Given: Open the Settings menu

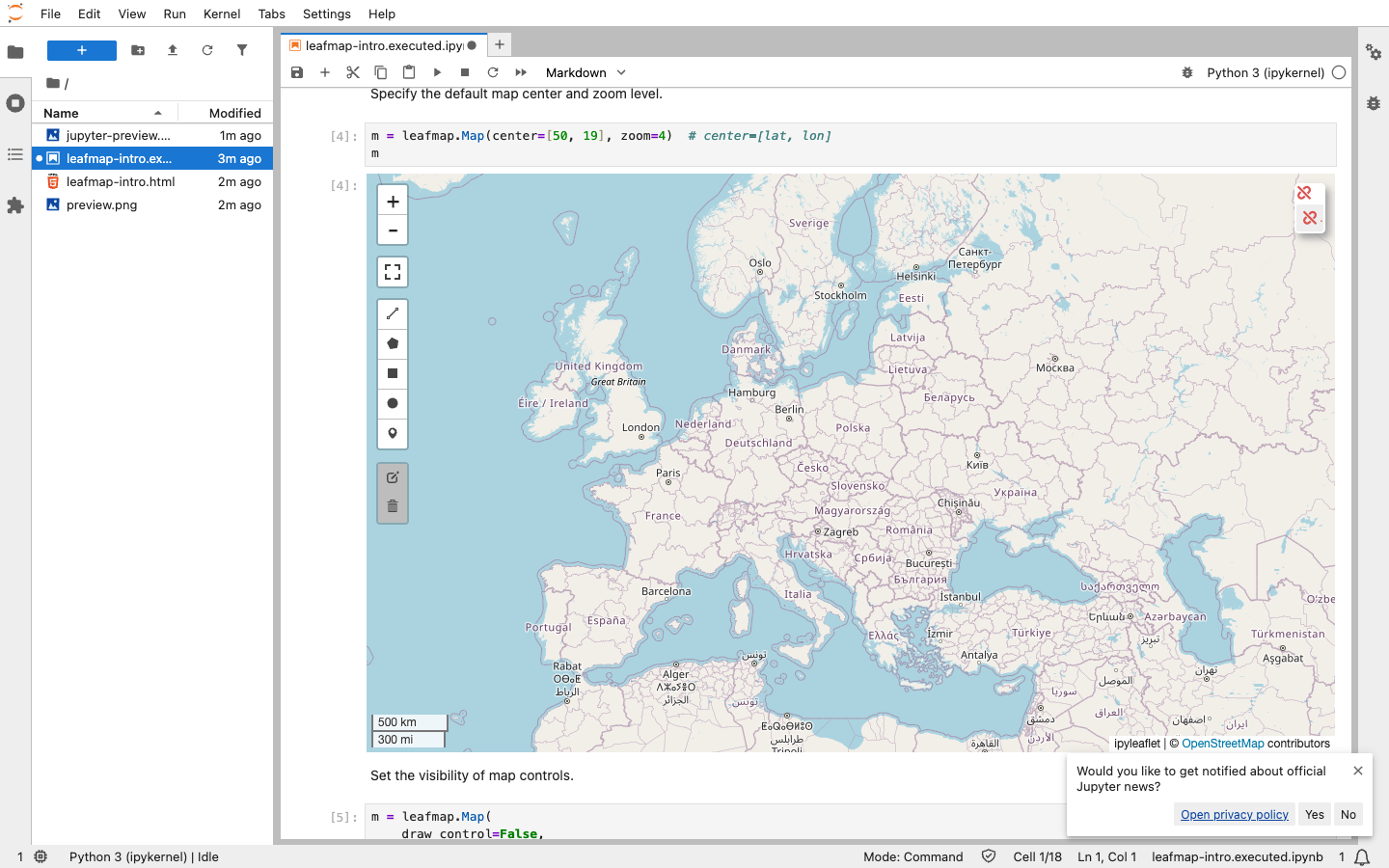Looking at the screenshot, I should 327,14.
